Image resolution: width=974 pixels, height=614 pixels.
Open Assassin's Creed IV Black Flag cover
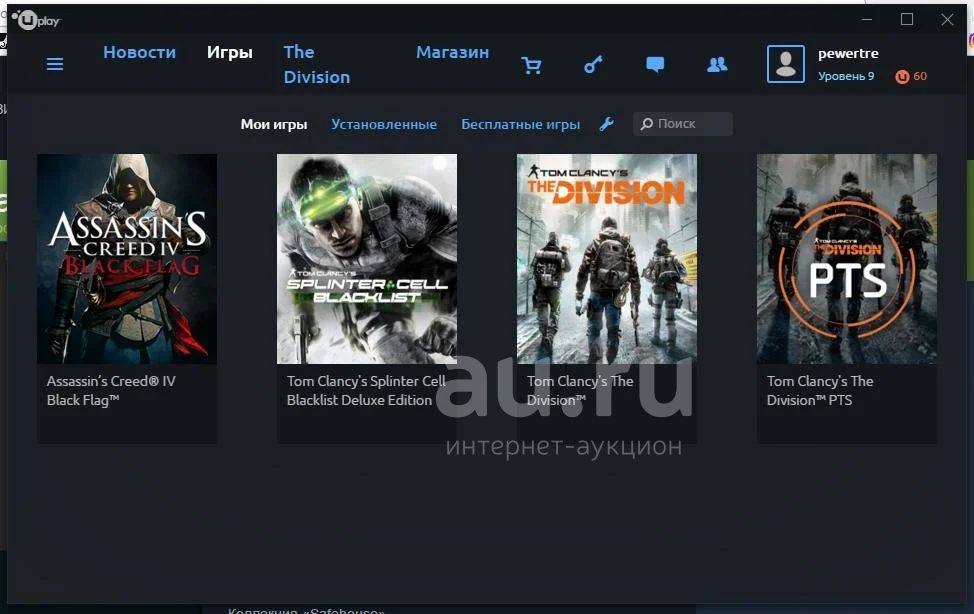click(x=127, y=259)
